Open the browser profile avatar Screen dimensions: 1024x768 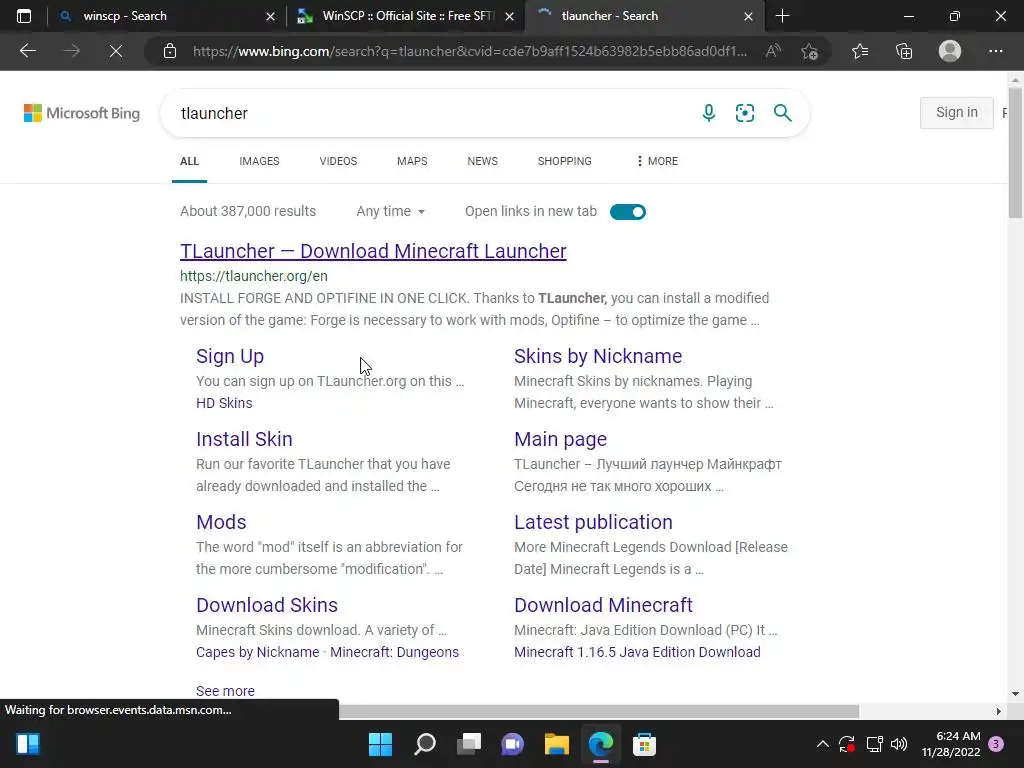[x=950, y=51]
